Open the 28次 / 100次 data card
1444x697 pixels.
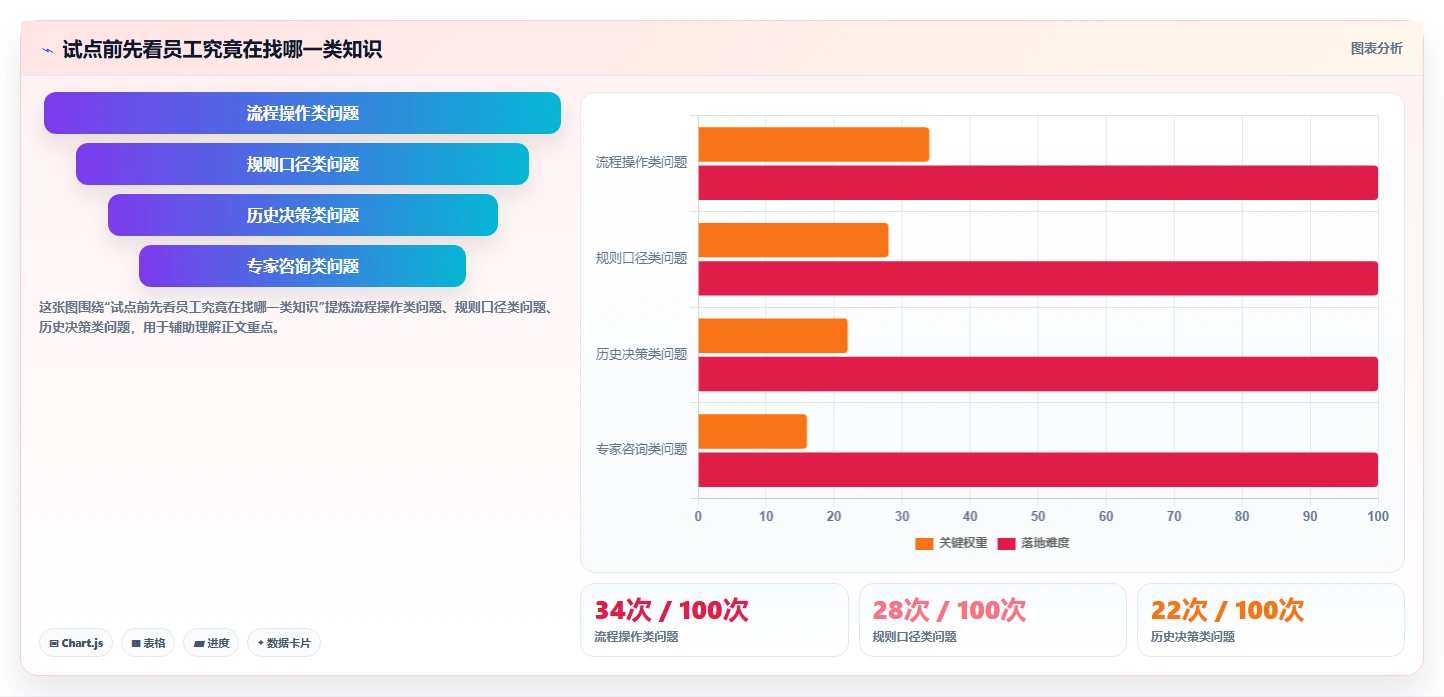(992, 620)
